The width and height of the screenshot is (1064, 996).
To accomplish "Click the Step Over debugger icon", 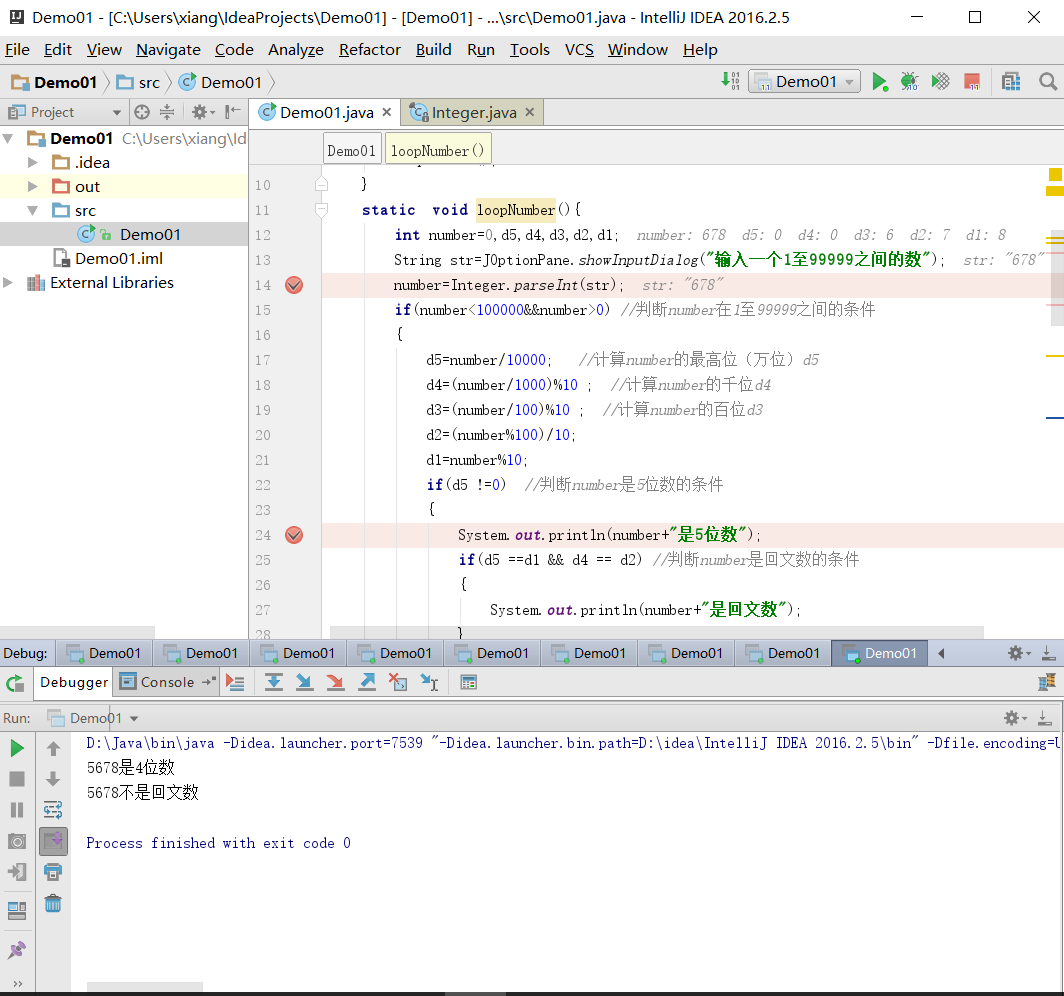I will click(x=273, y=682).
